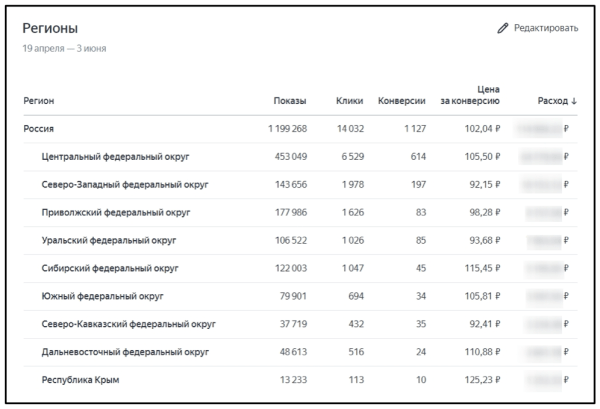Collapse the Россия region row
The height and width of the screenshot is (409, 600).
pyautogui.click(x=38, y=129)
